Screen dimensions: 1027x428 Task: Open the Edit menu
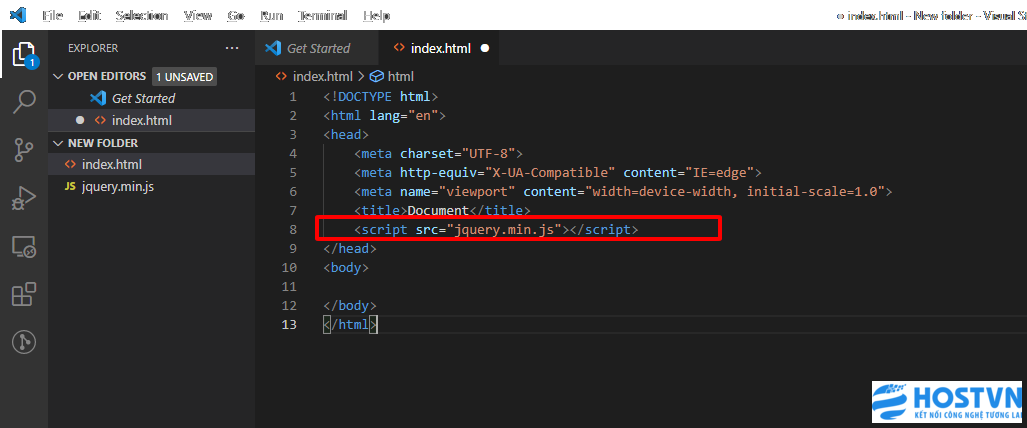[x=88, y=15]
